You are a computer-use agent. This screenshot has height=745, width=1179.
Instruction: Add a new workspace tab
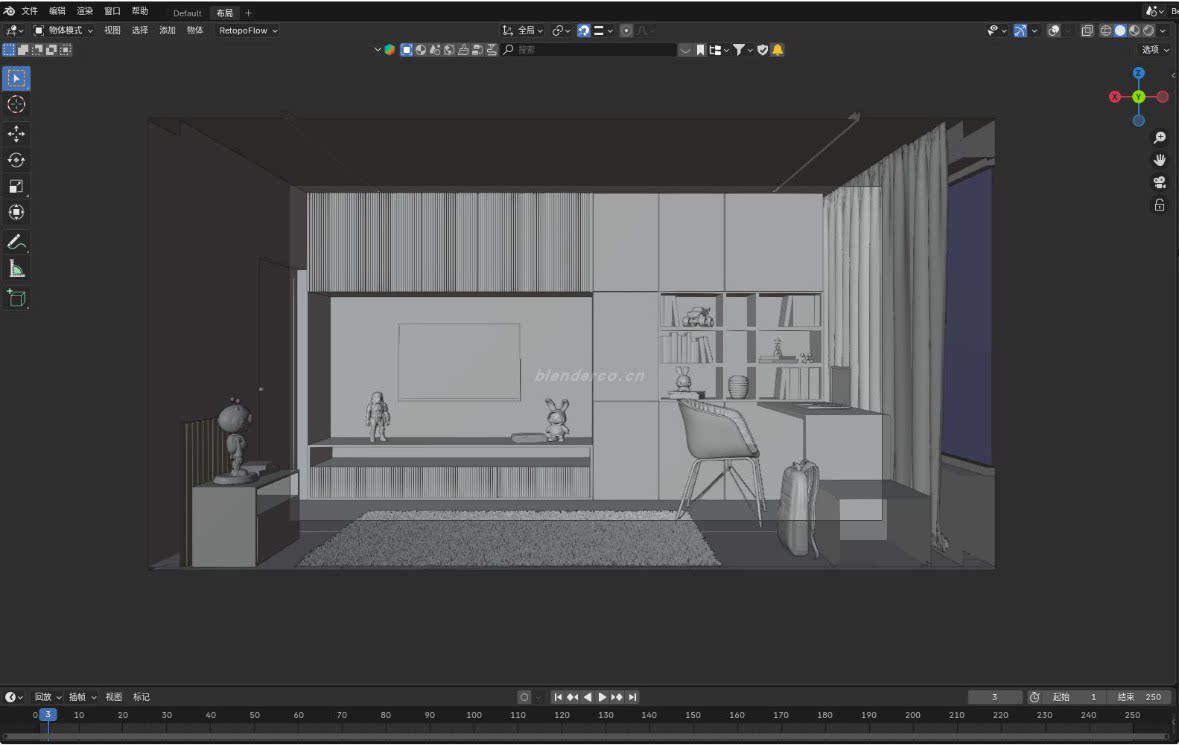tap(248, 13)
